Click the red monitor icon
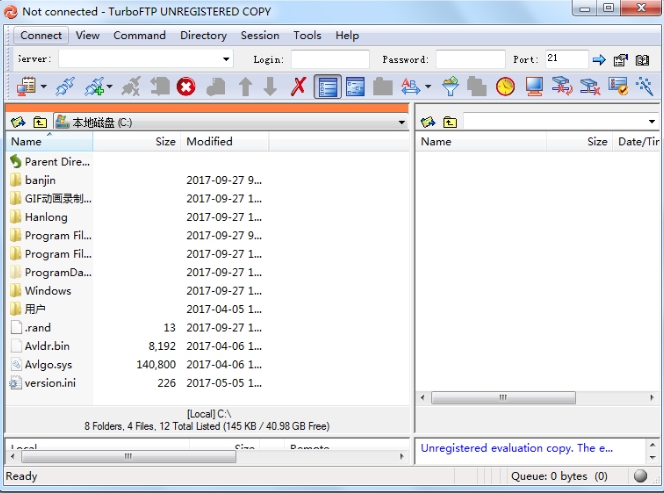 coord(534,87)
